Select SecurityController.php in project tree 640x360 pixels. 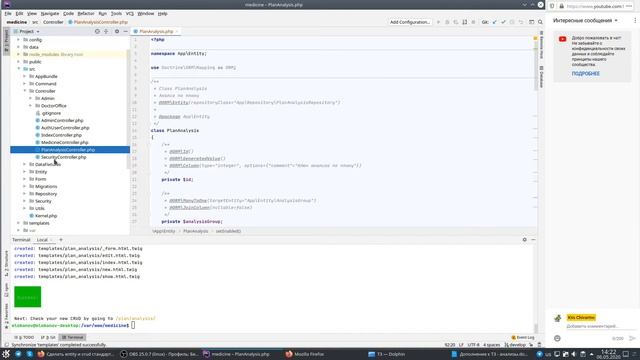click(63, 157)
